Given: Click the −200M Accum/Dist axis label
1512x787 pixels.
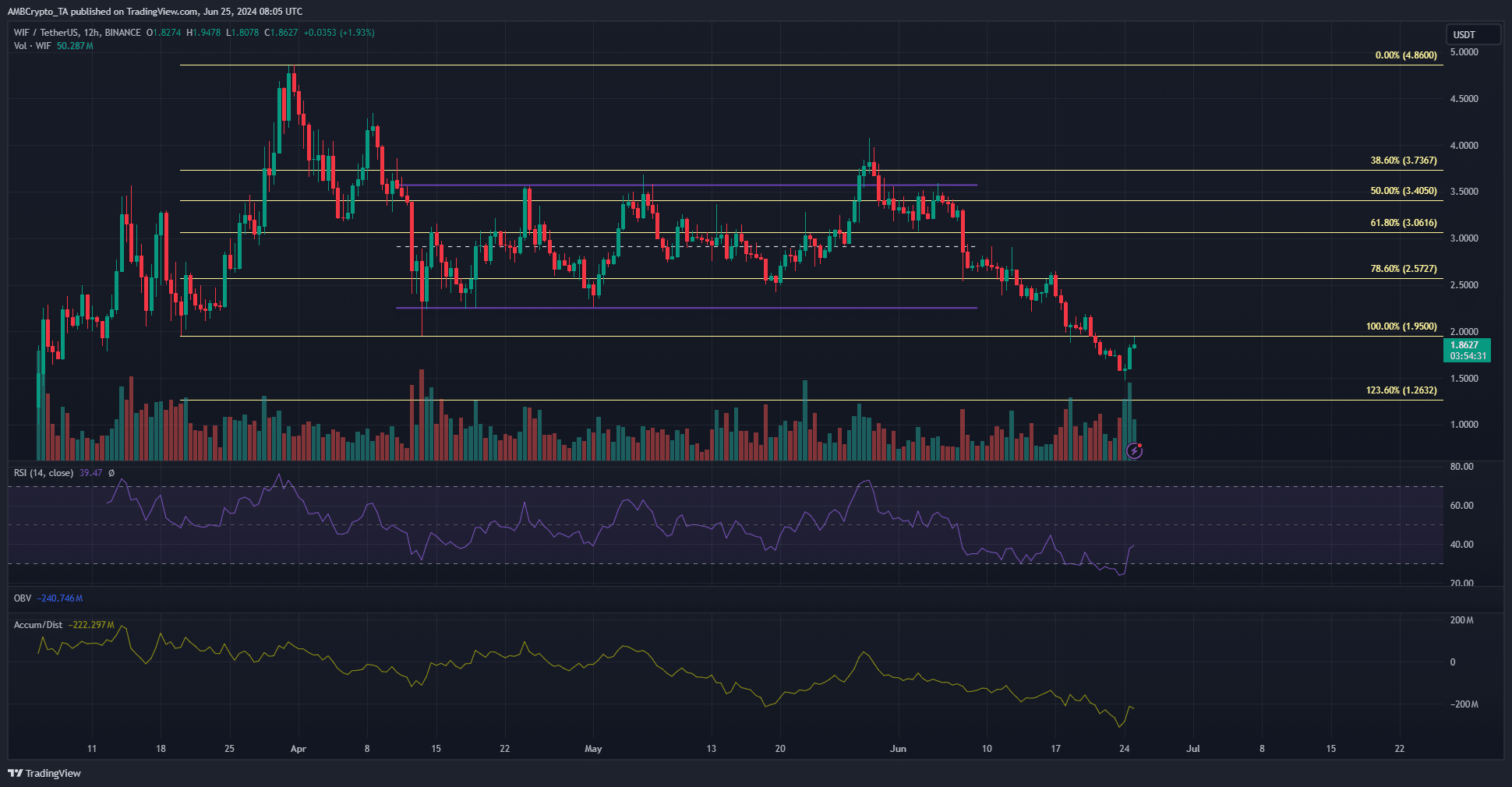Looking at the screenshot, I should point(1464,704).
